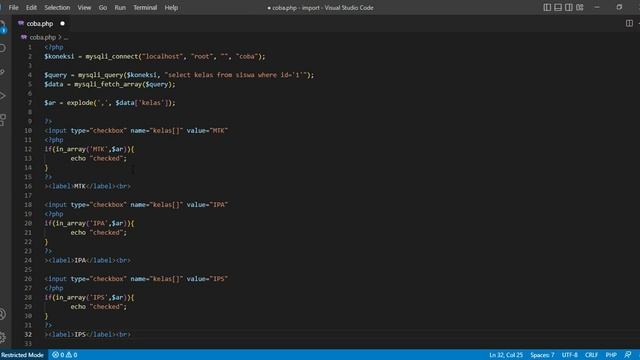Click explode call on line 7
Screen dimensions: 640x360
(x=80, y=103)
